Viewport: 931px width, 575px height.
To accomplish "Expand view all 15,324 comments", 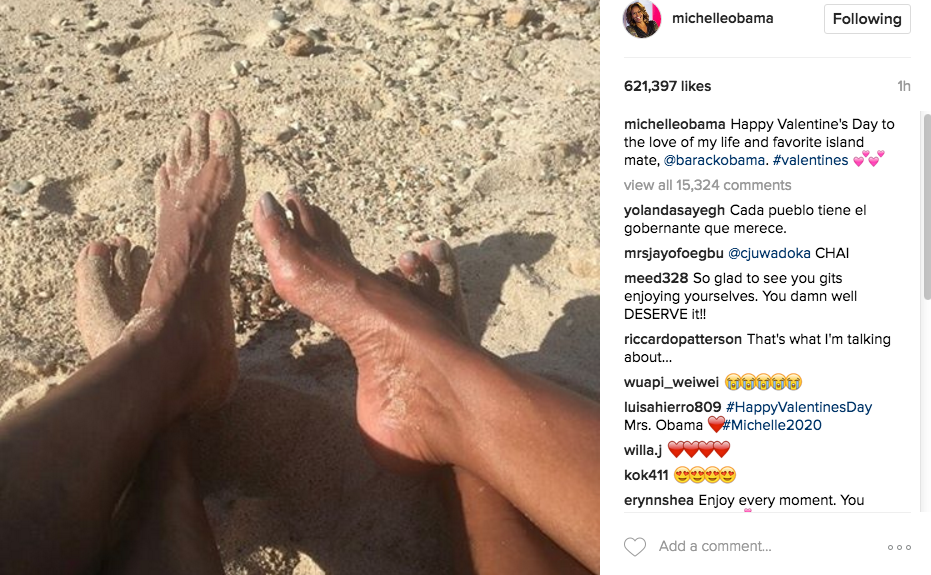I will [x=707, y=185].
